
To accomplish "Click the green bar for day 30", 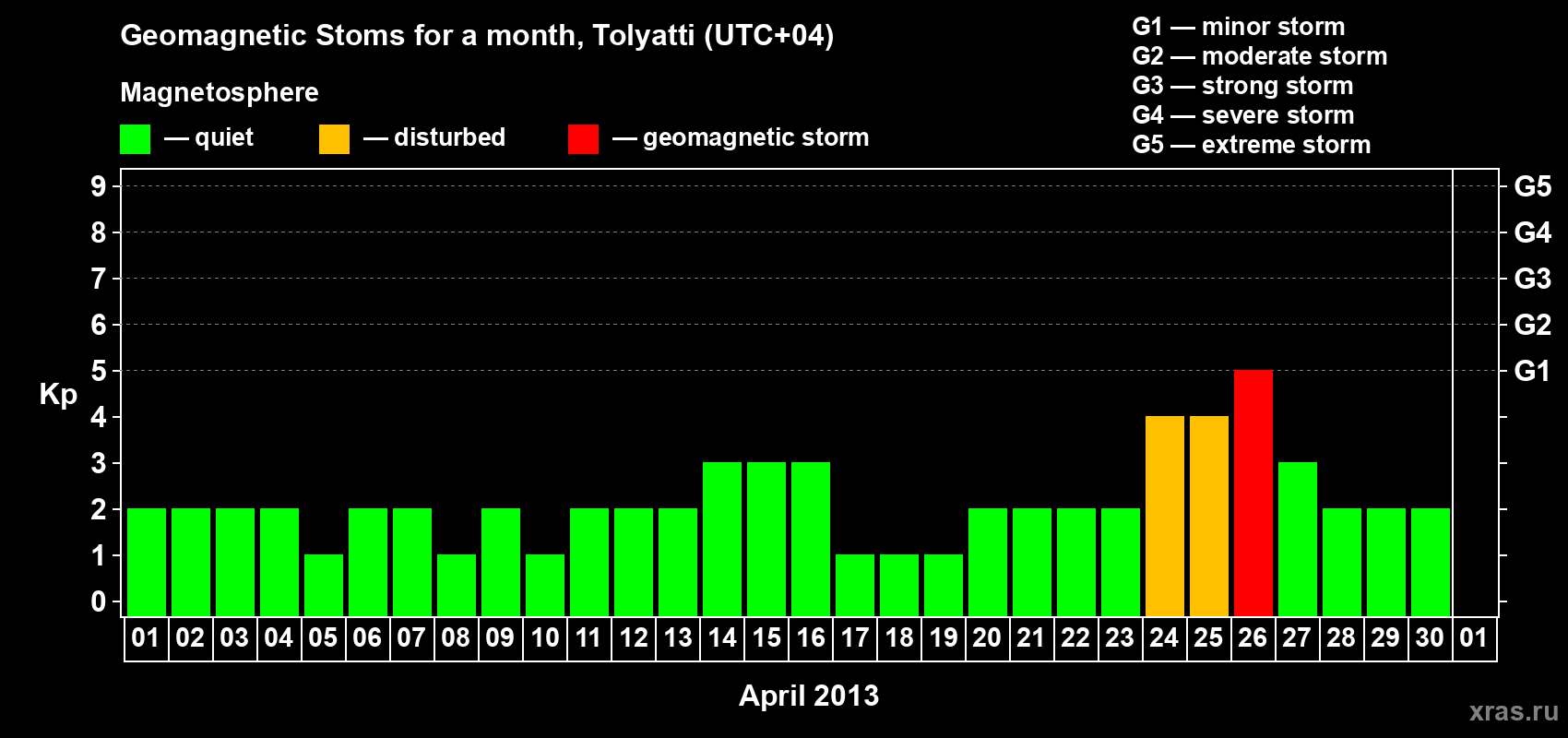I will (x=1431, y=562).
